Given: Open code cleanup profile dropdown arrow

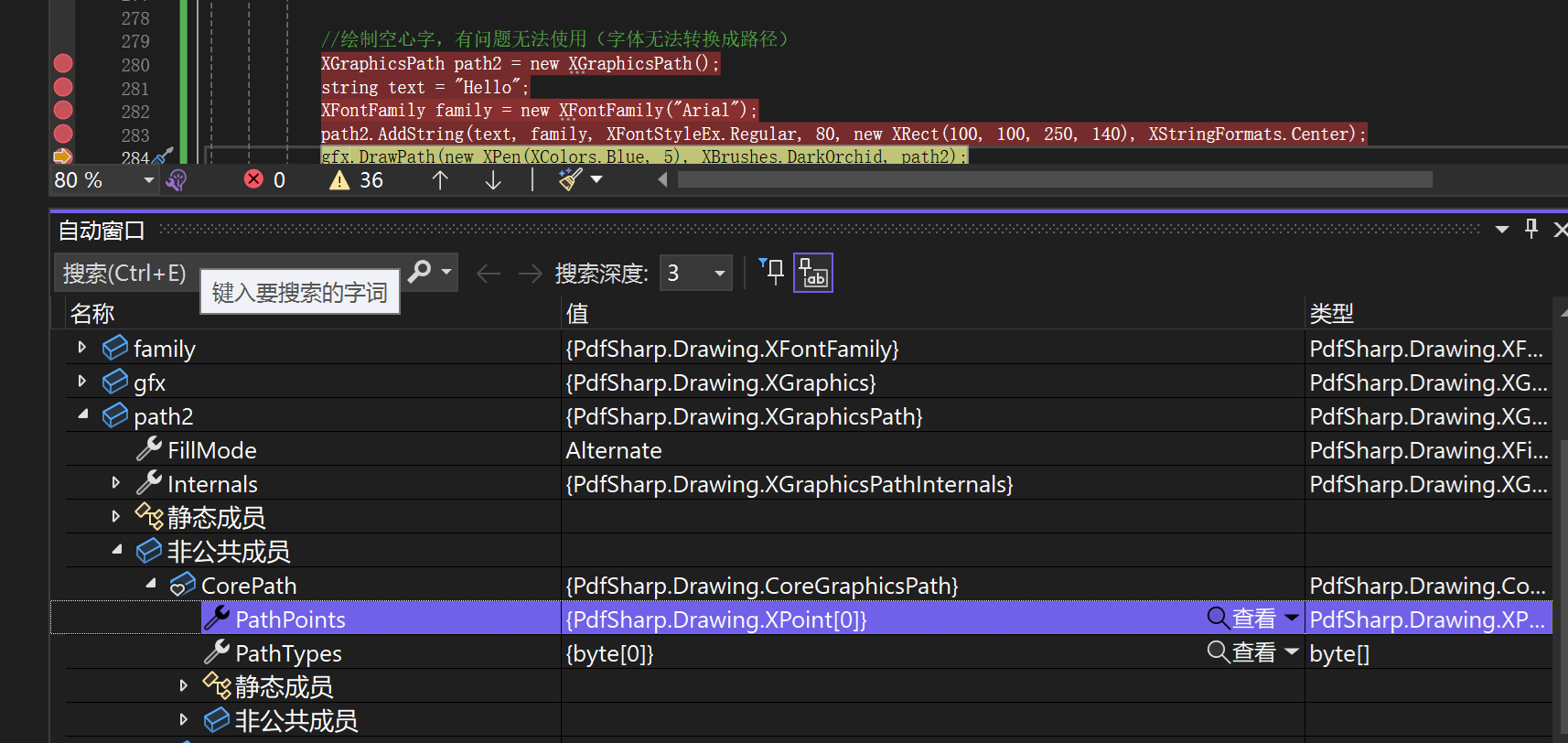Looking at the screenshot, I should pos(596,179).
